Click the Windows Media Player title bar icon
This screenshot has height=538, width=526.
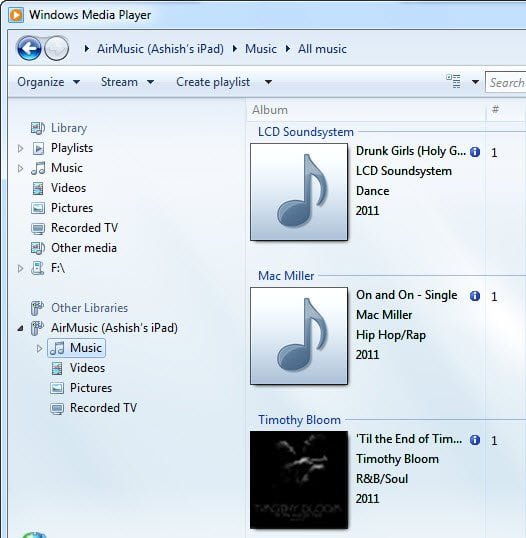click(x=16, y=15)
